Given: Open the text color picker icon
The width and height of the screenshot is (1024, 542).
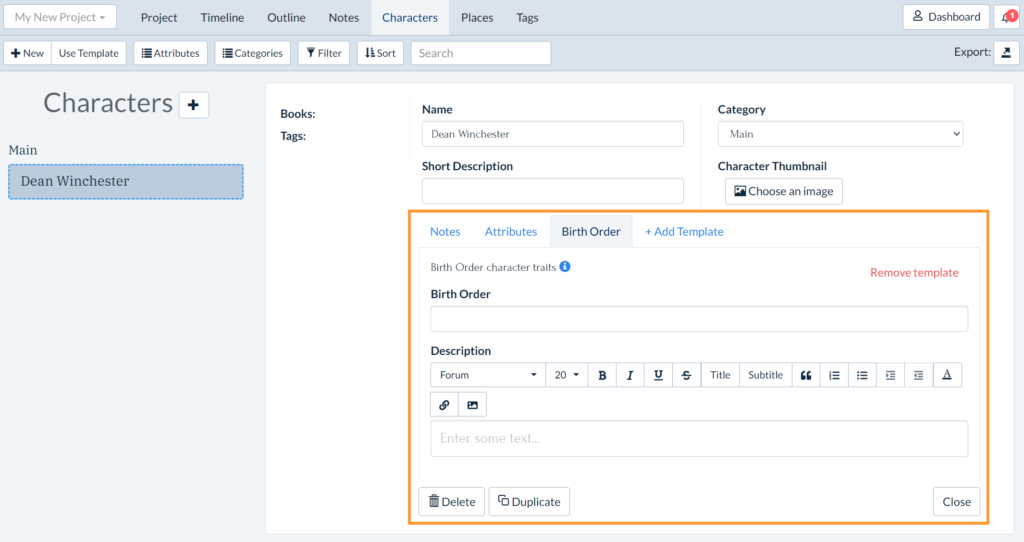Looking at the screenshot, I should coord(947,375).
